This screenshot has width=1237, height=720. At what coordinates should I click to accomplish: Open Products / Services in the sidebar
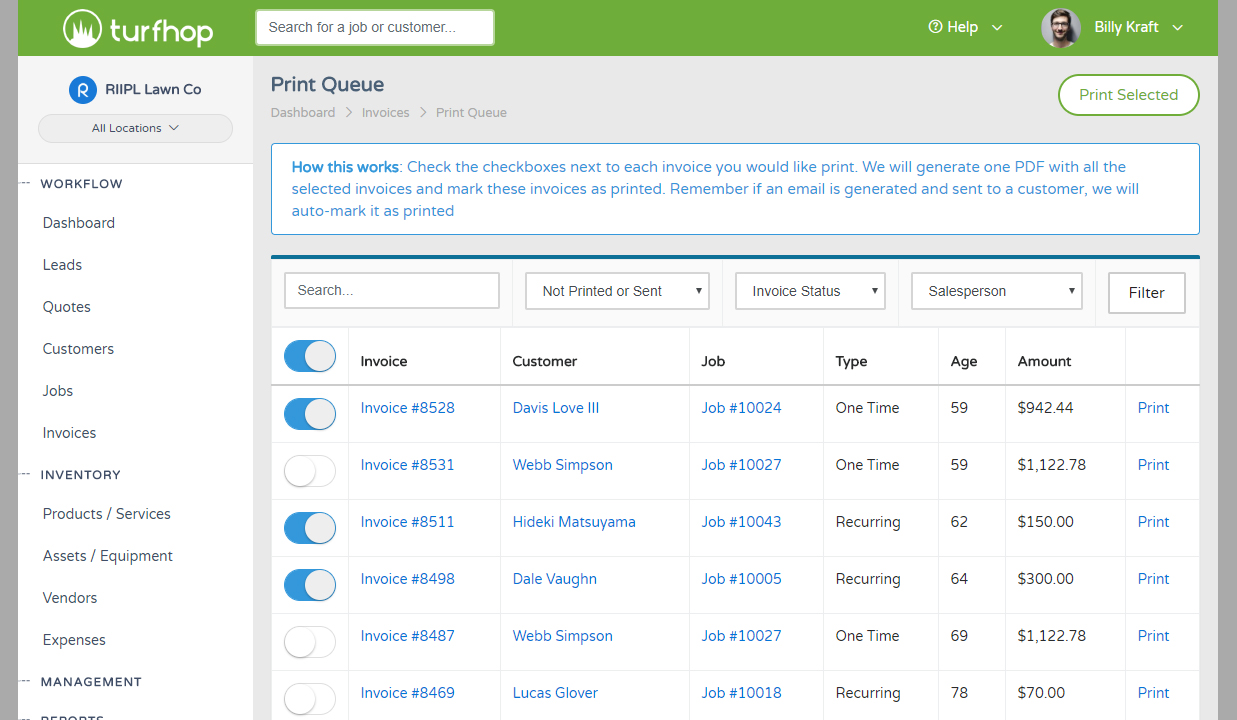point(106,514)
